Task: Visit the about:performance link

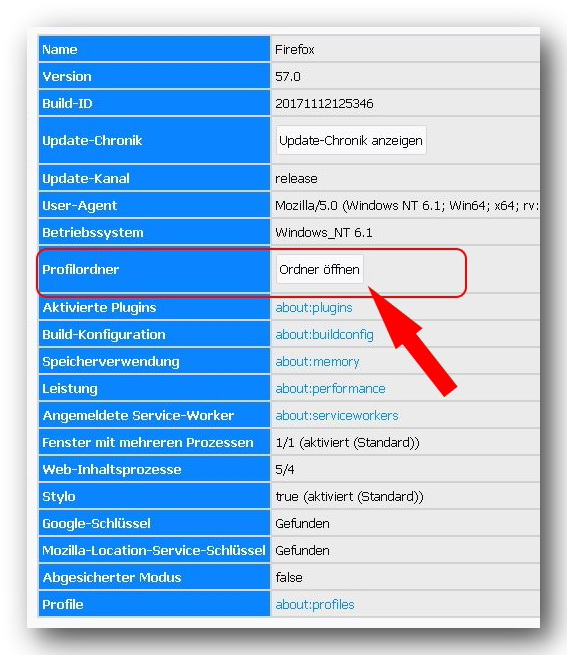Action: click(x=331, y=388)
